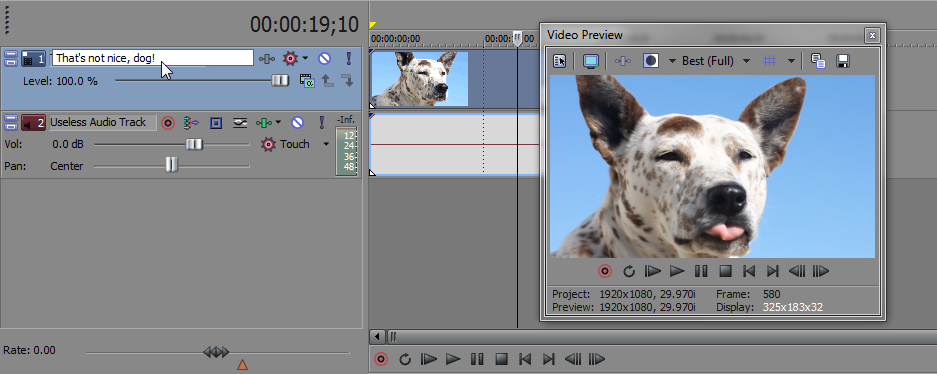937x374 pixels.
Task: Click the Rate slider orange triangle handle
Action: 242,364
